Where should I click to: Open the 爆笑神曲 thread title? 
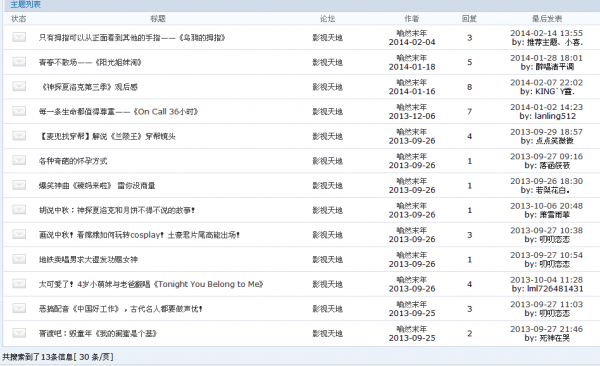[97, 186]
